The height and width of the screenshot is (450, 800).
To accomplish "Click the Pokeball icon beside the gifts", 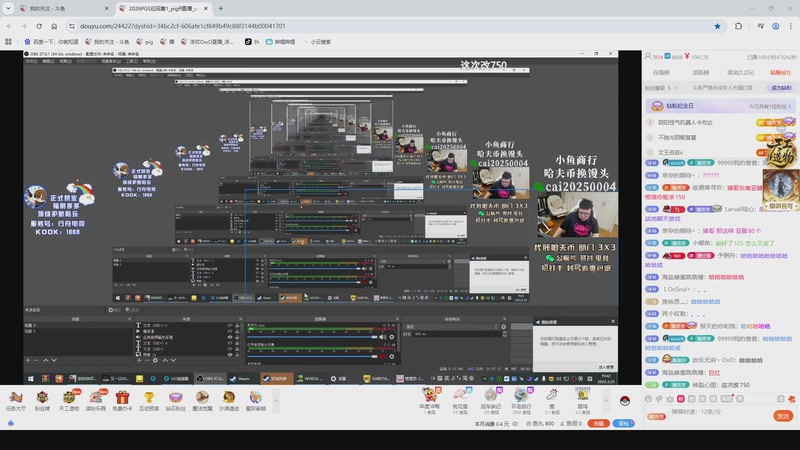I will (624, 401).
